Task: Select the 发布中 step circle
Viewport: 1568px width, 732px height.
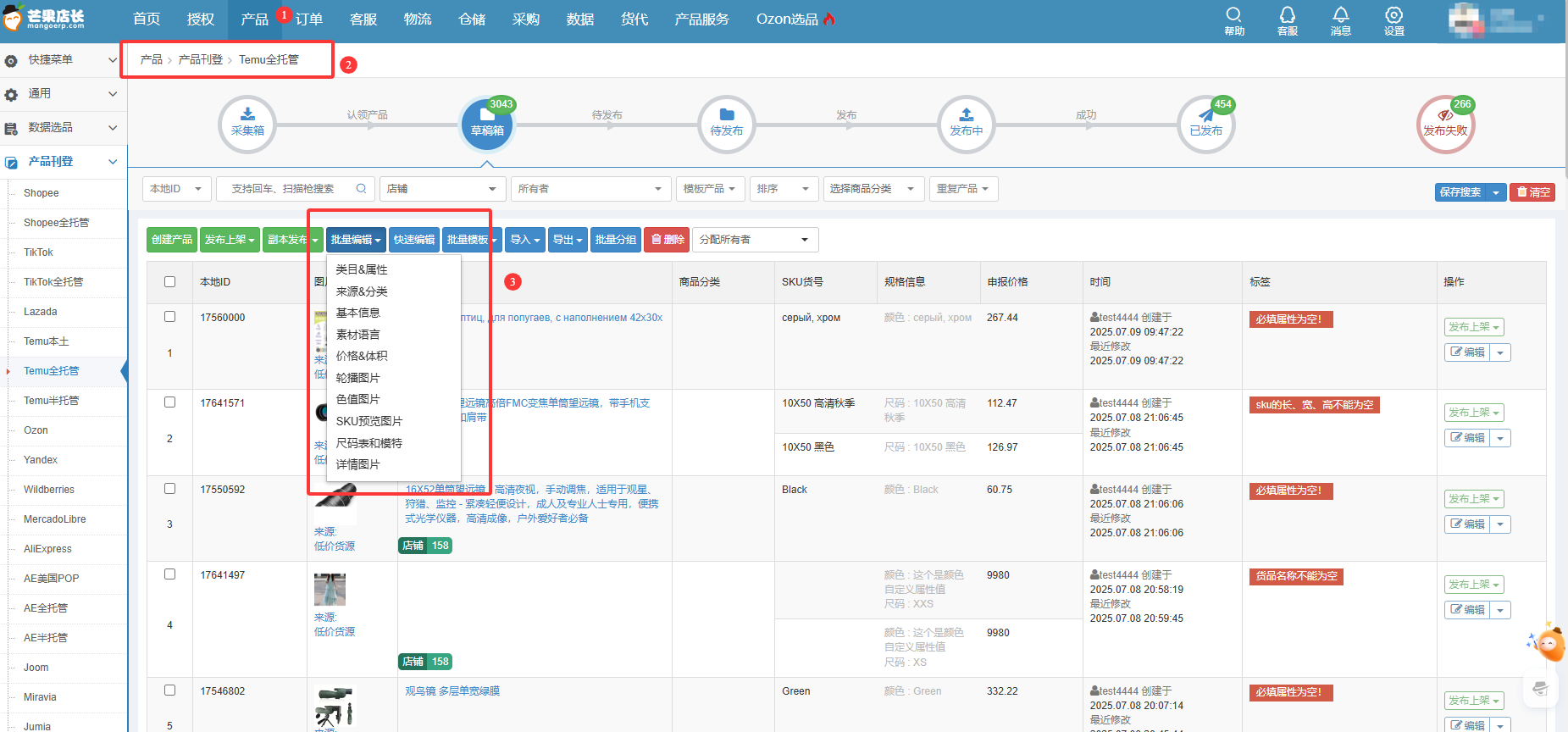Action: (967, 124)
